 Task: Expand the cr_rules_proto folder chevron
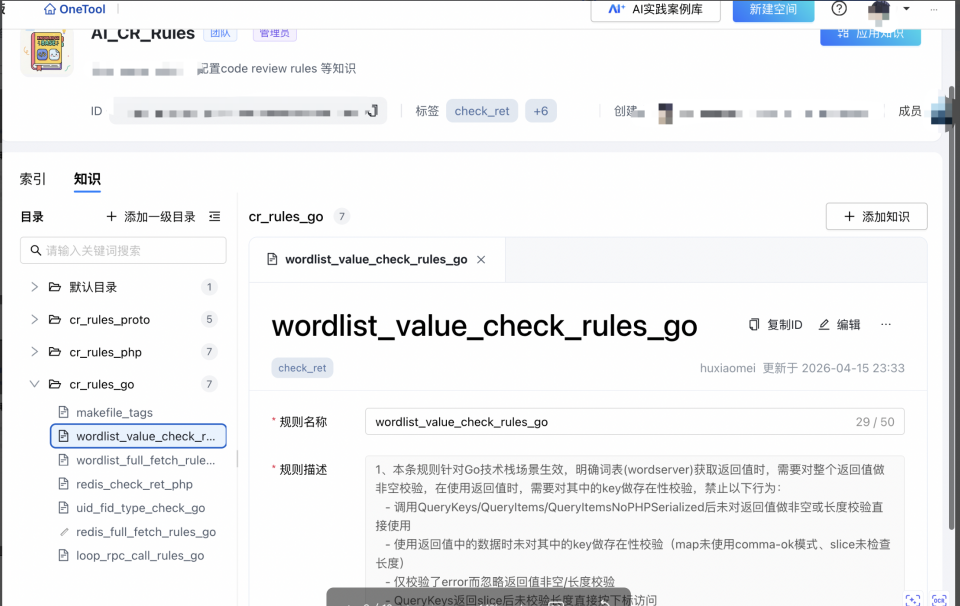click(34, 319)
